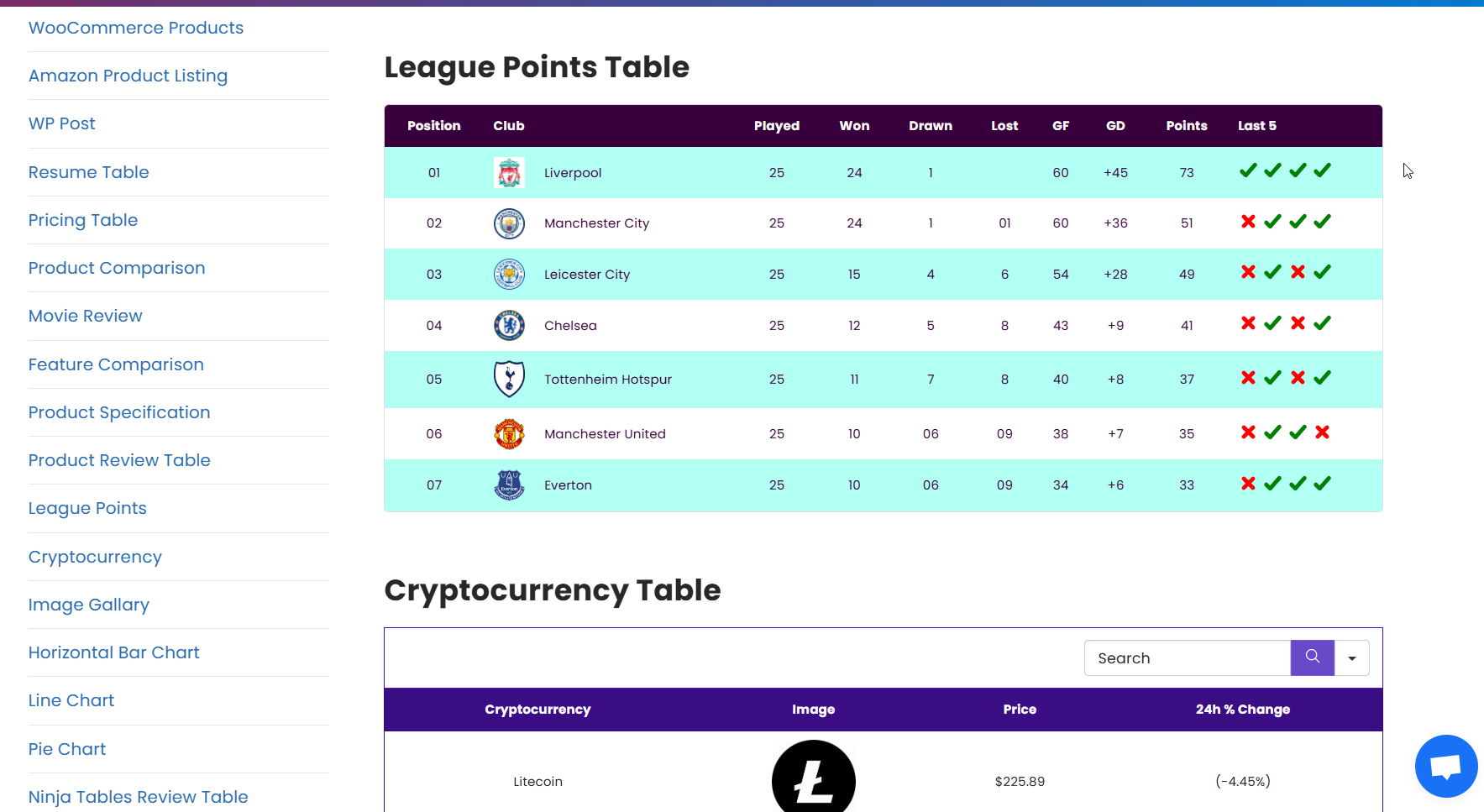Click the Liverpool club crest

[x=509, y=172]
